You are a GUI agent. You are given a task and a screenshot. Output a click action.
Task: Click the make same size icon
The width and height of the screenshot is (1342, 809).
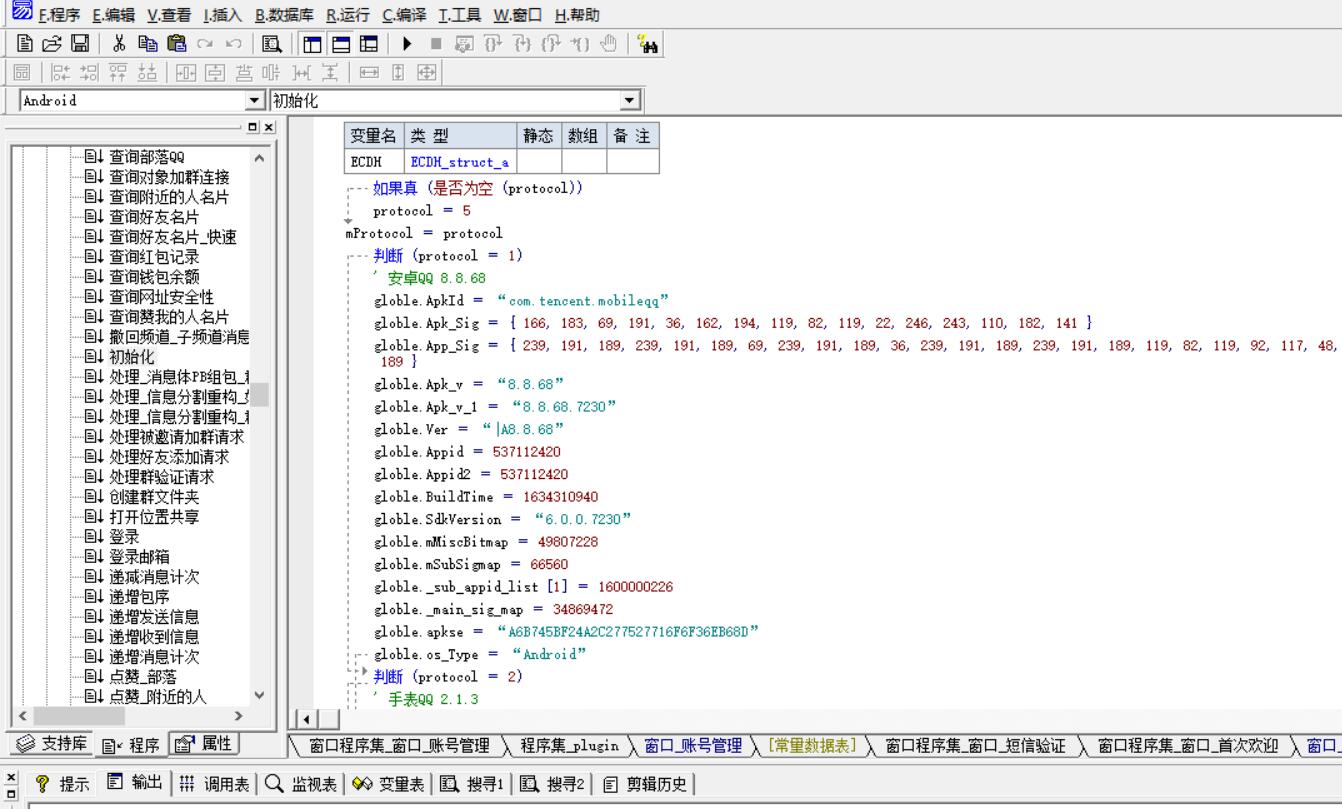coord(427,72)
